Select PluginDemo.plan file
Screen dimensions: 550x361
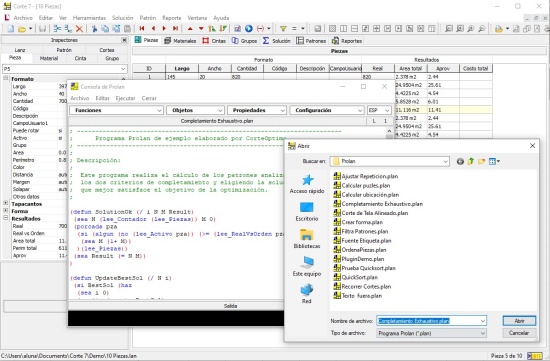pos(358,259)
